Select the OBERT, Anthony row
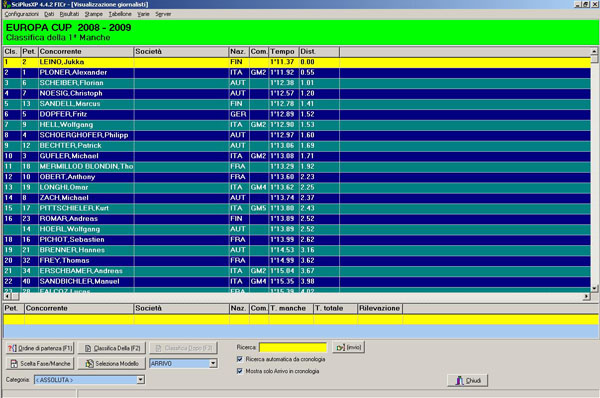 (297, 177)
